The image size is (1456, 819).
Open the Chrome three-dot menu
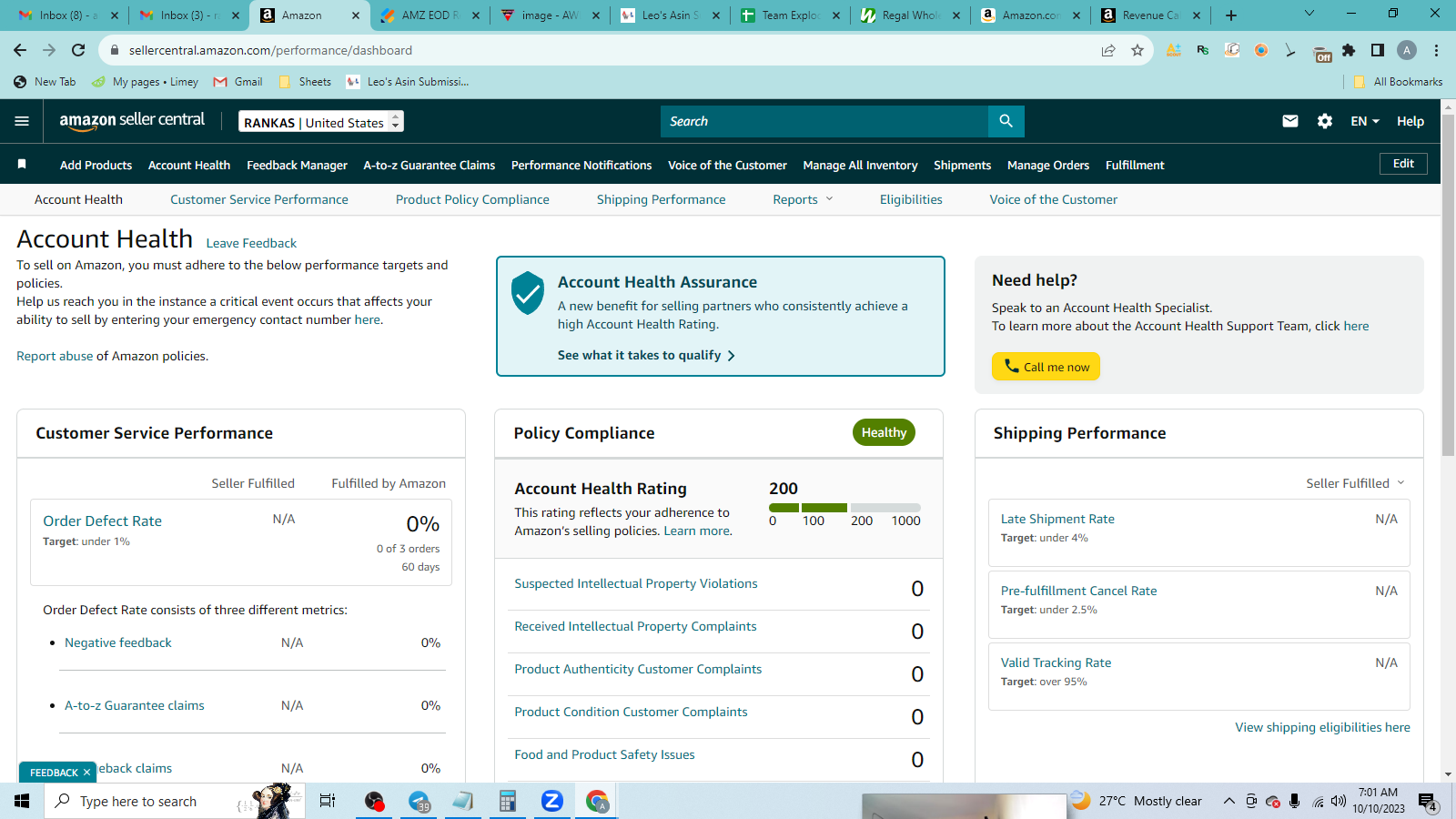pyautogui.click(x=1436, y=50)
